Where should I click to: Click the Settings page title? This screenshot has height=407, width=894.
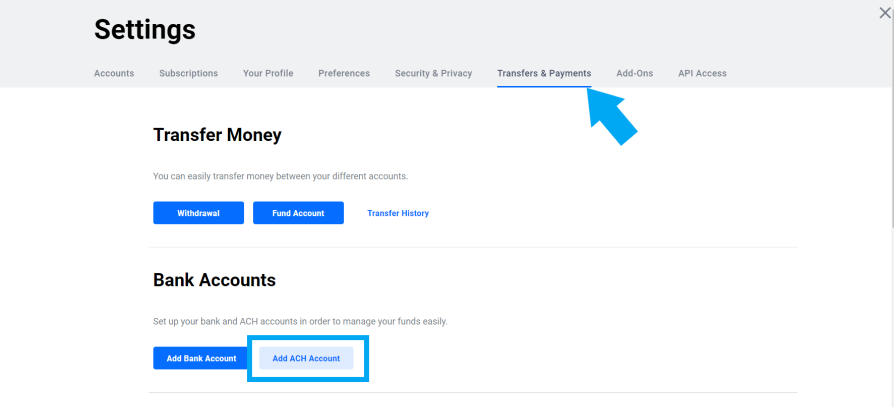tap(145, 29)
